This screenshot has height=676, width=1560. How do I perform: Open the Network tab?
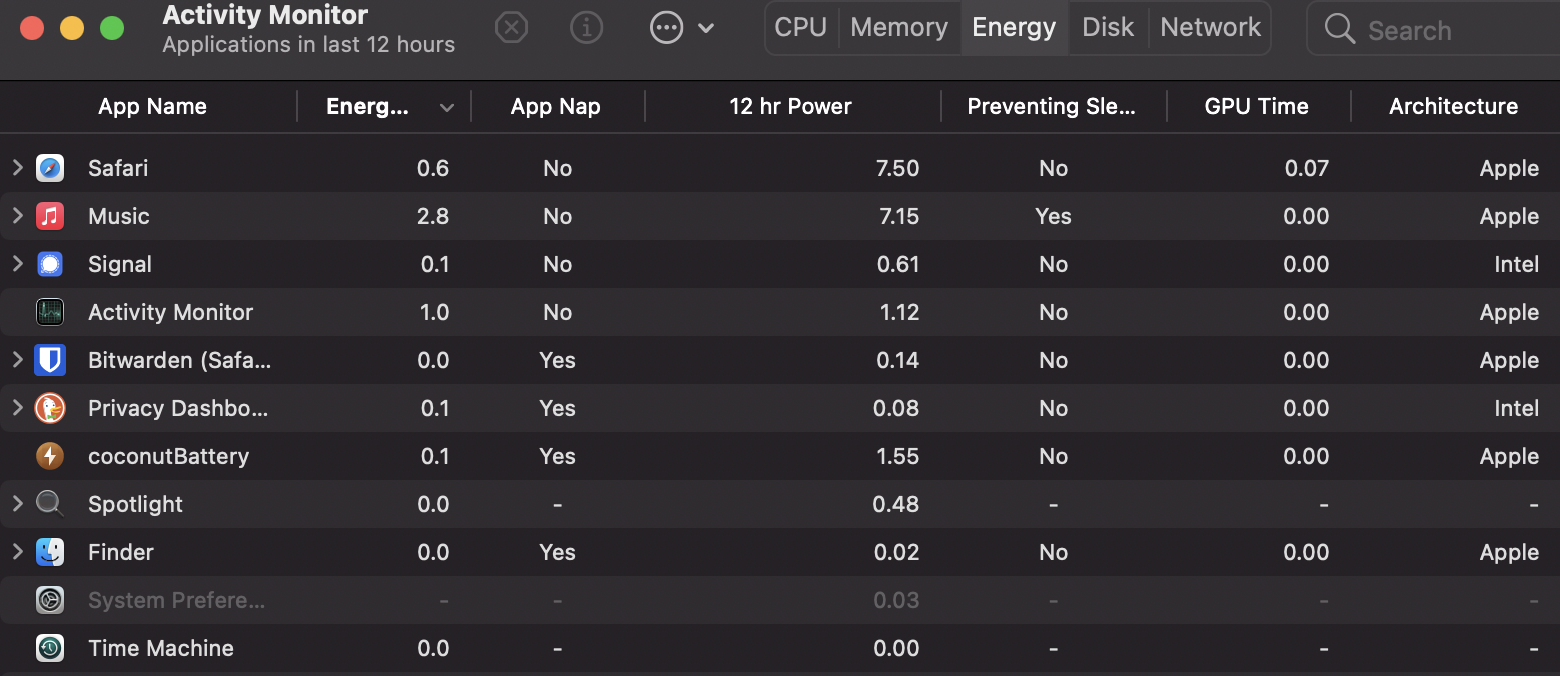[1211, 28]
